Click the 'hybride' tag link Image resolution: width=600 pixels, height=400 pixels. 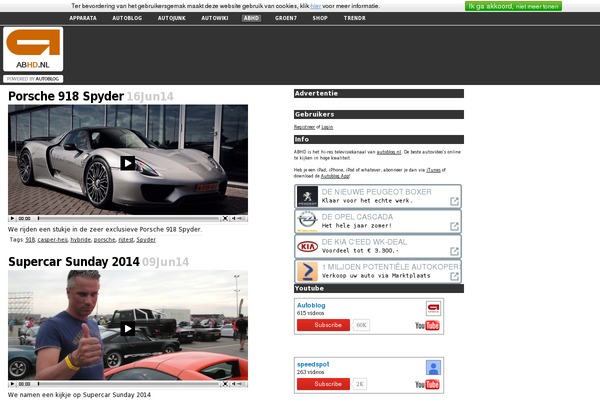pos(81,240)
